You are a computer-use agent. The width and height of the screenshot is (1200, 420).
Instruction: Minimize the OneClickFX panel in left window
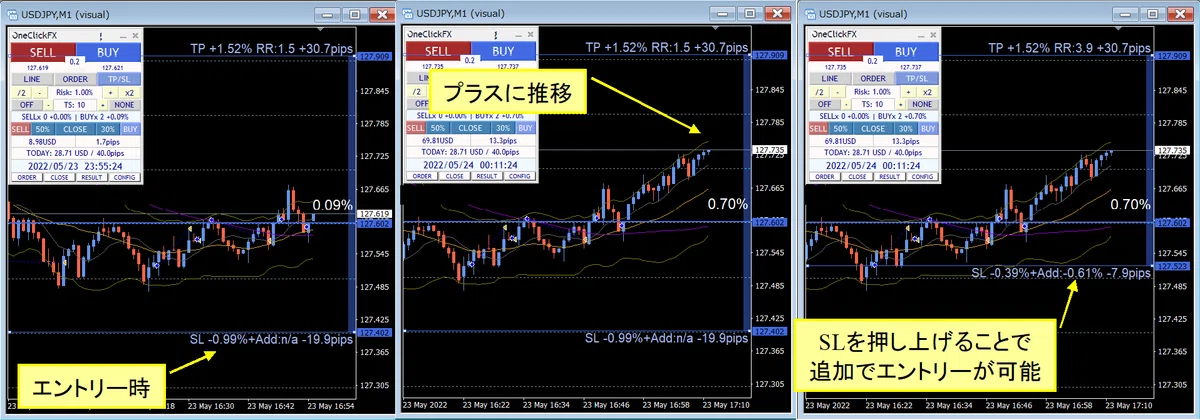point(124,36)
